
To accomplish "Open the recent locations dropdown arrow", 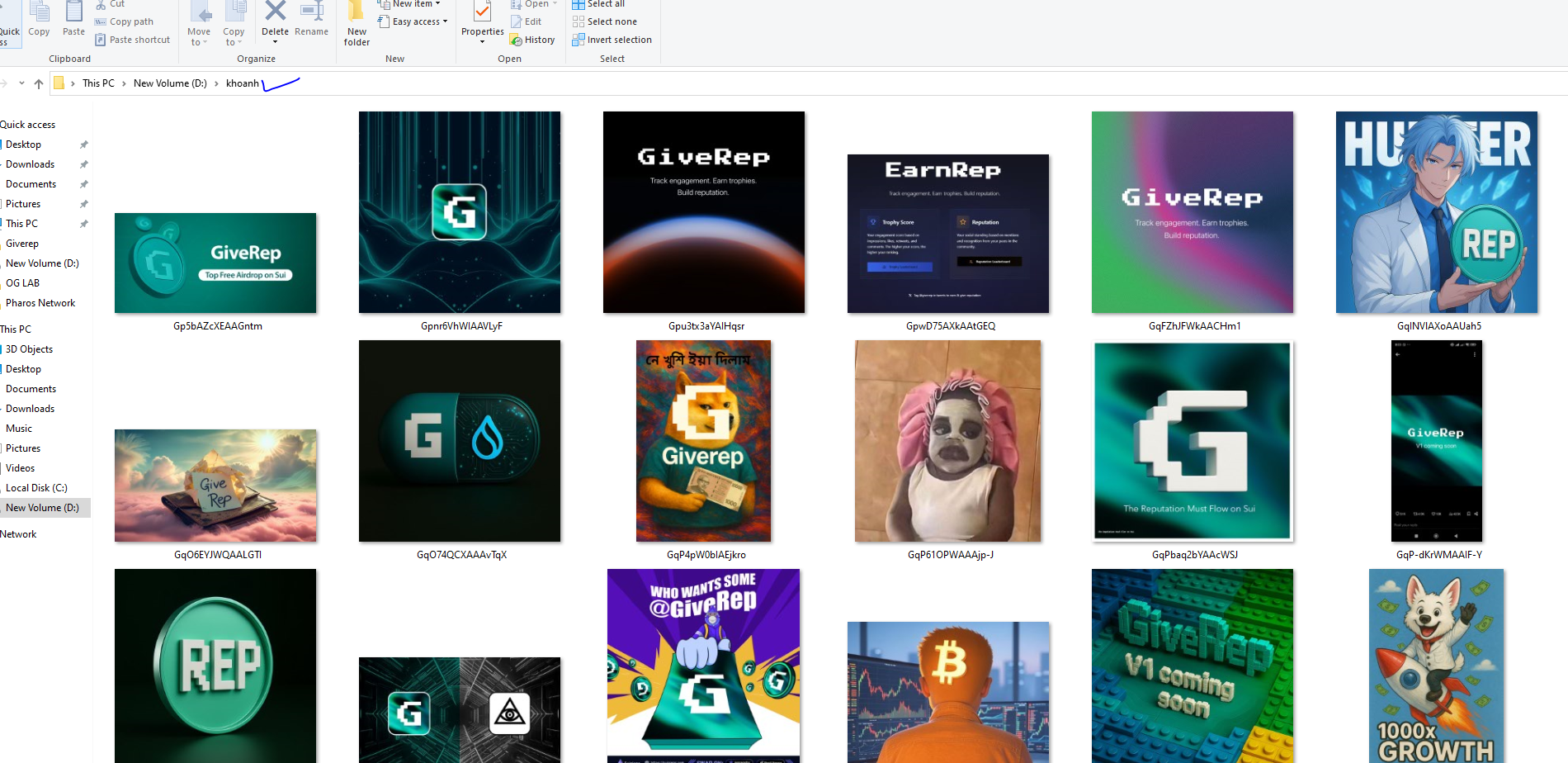I will pyautogui.click(x=21, y=83).
